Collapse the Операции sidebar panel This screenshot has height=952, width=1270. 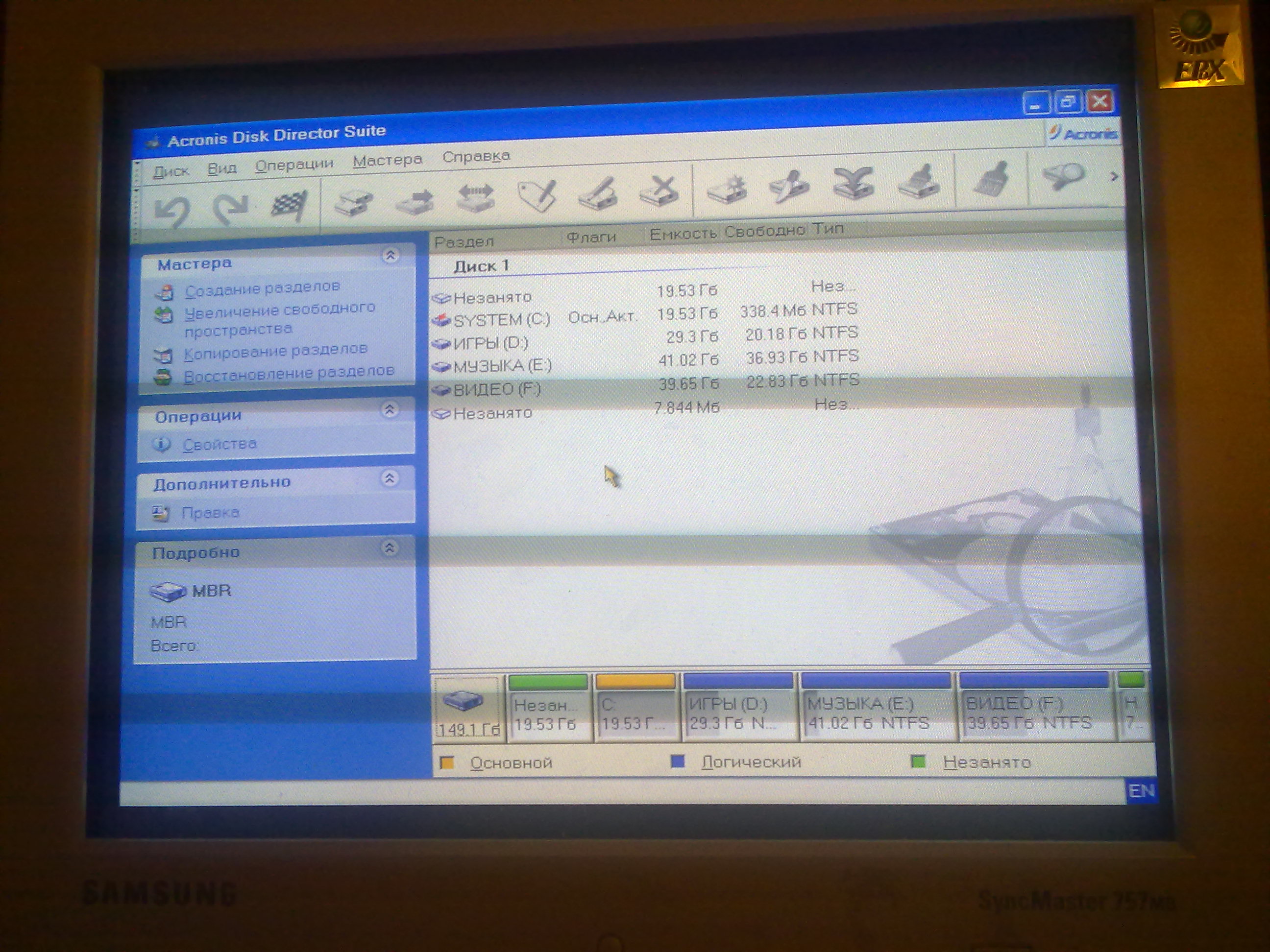click(391, 410)
